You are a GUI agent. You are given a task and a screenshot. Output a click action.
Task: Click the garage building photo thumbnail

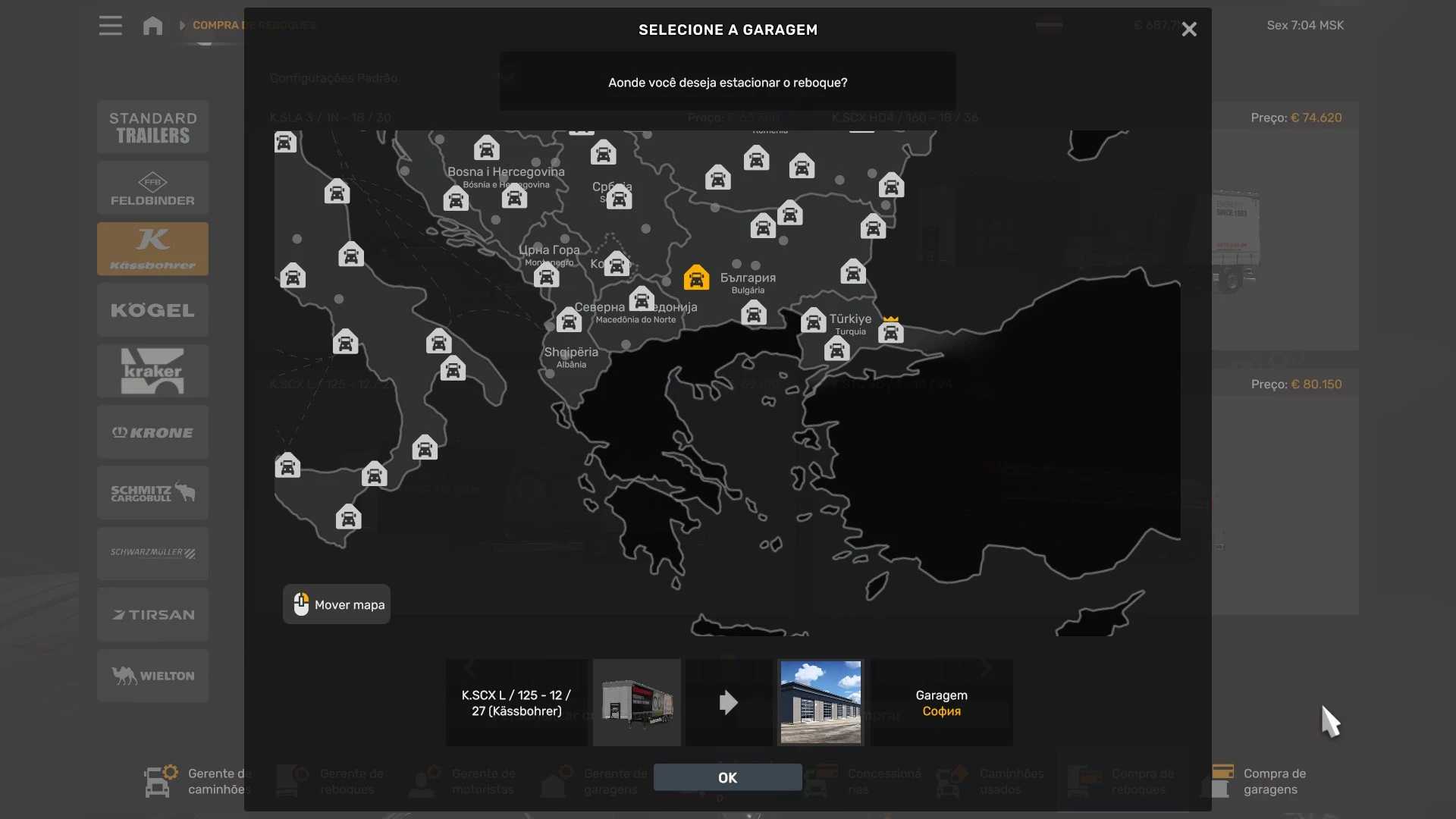tap(821, 702)
